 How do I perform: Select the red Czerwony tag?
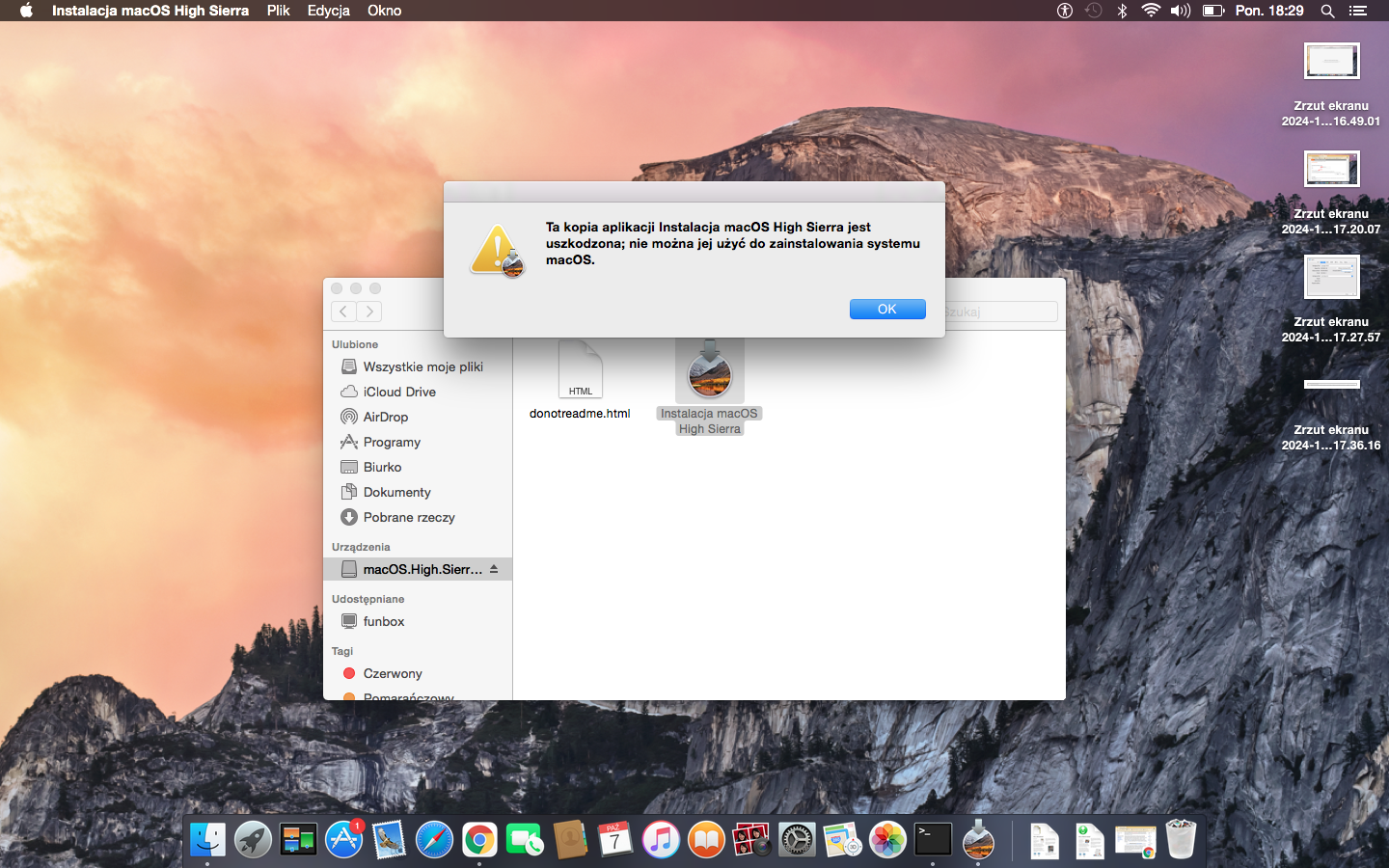tap(392, 673)
